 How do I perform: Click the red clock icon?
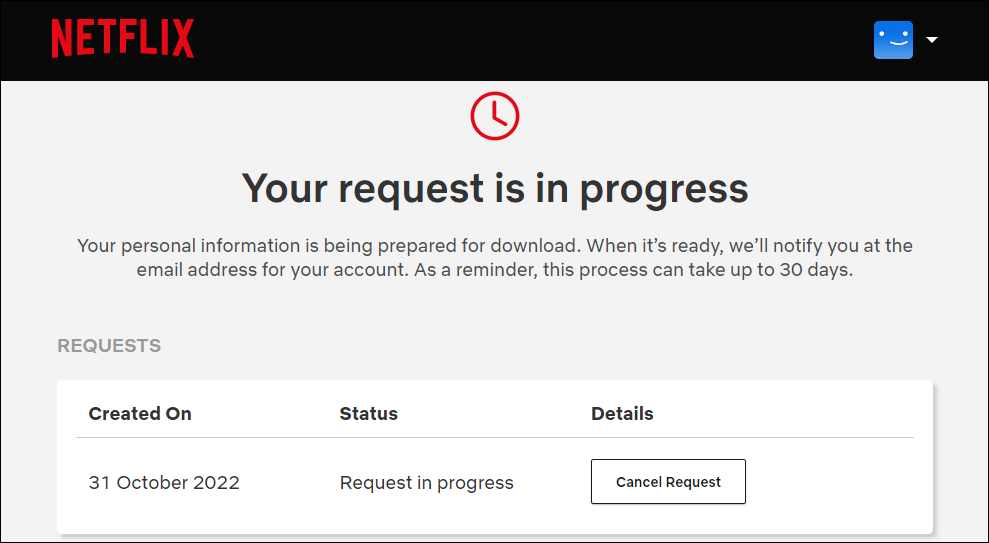click(x=495, y=115)
